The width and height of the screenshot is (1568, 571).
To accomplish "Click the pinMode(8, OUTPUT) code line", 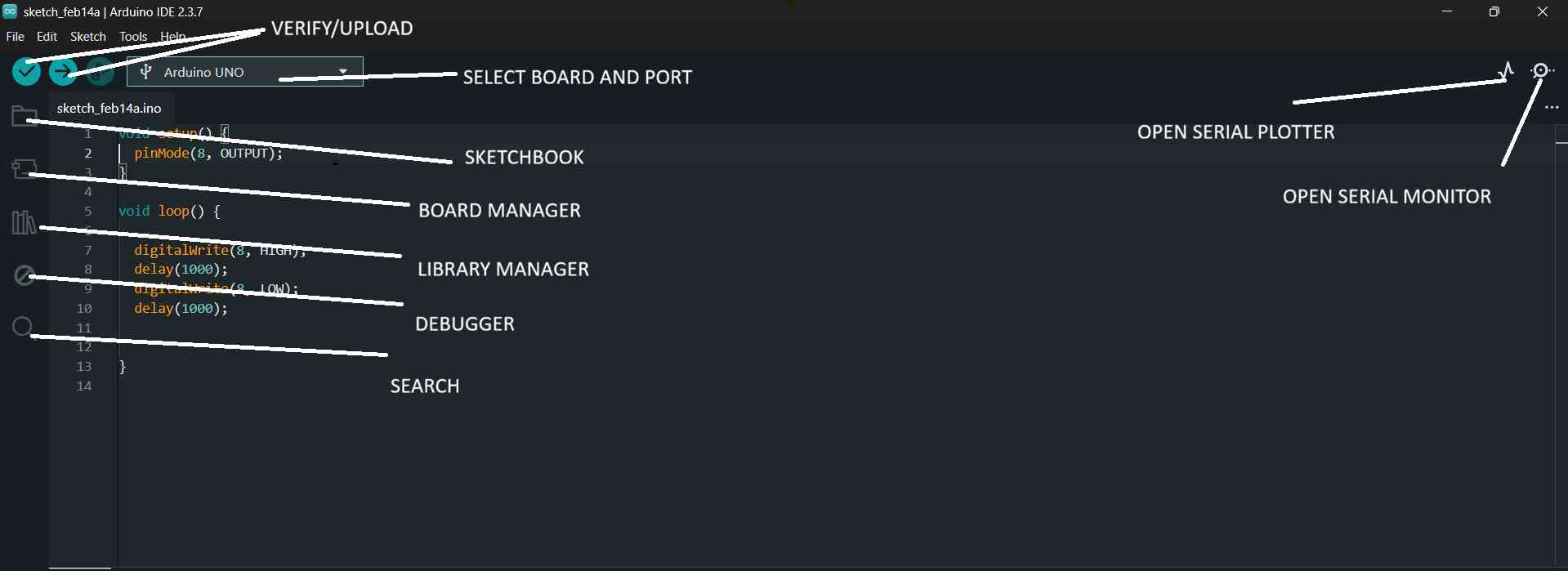I will (208, 153).
